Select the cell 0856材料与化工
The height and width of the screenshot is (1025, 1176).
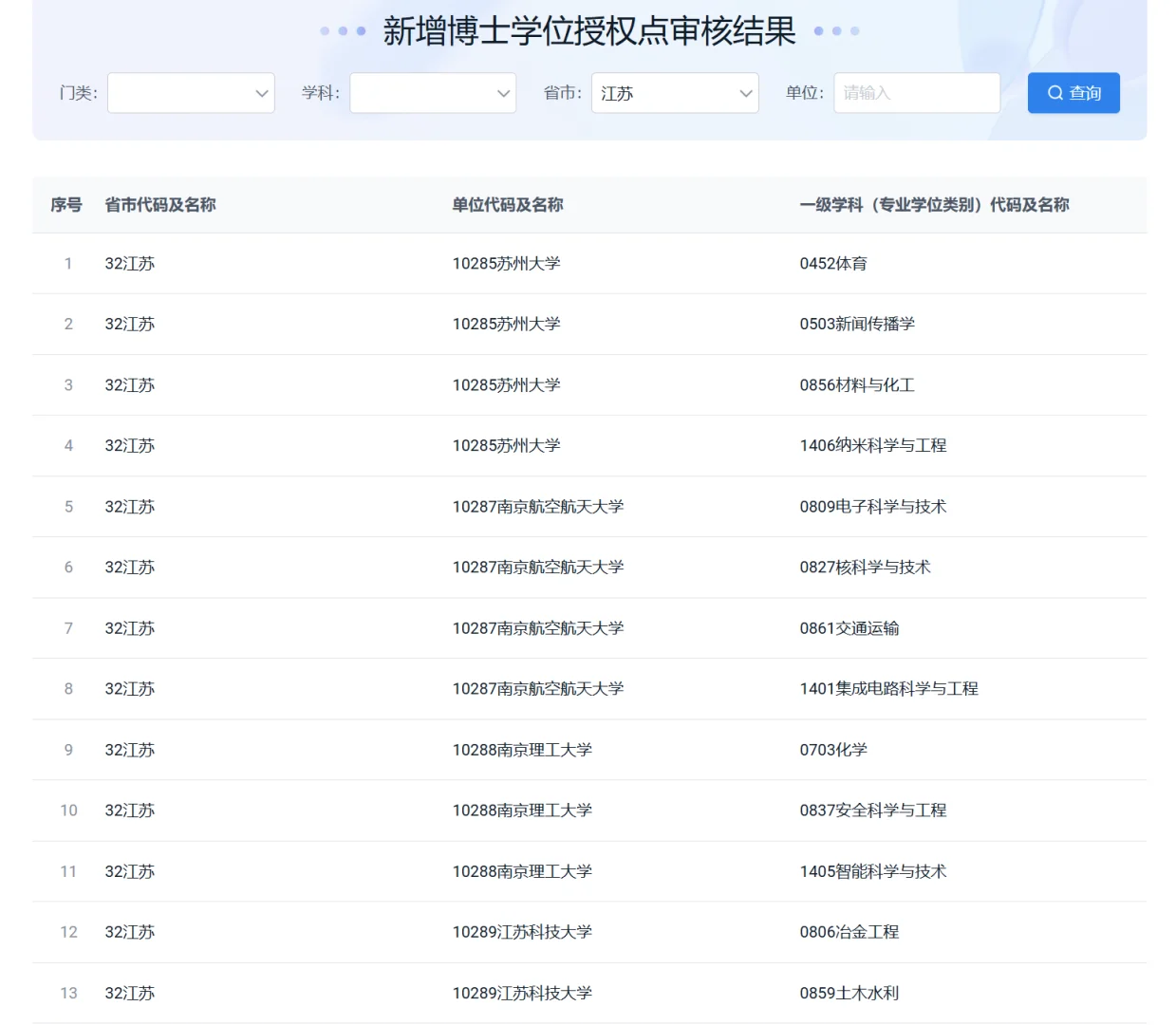[x=857, y=385]
